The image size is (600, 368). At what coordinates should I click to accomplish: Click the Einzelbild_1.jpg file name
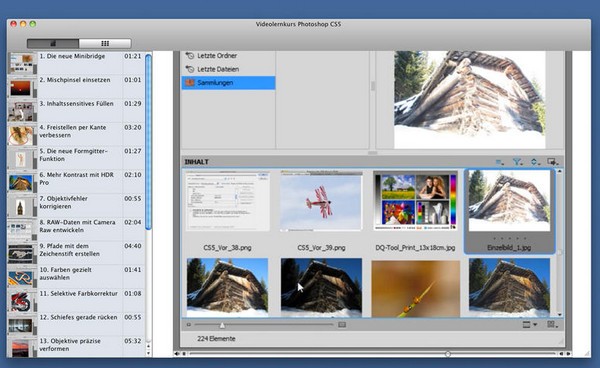point(509,248)
